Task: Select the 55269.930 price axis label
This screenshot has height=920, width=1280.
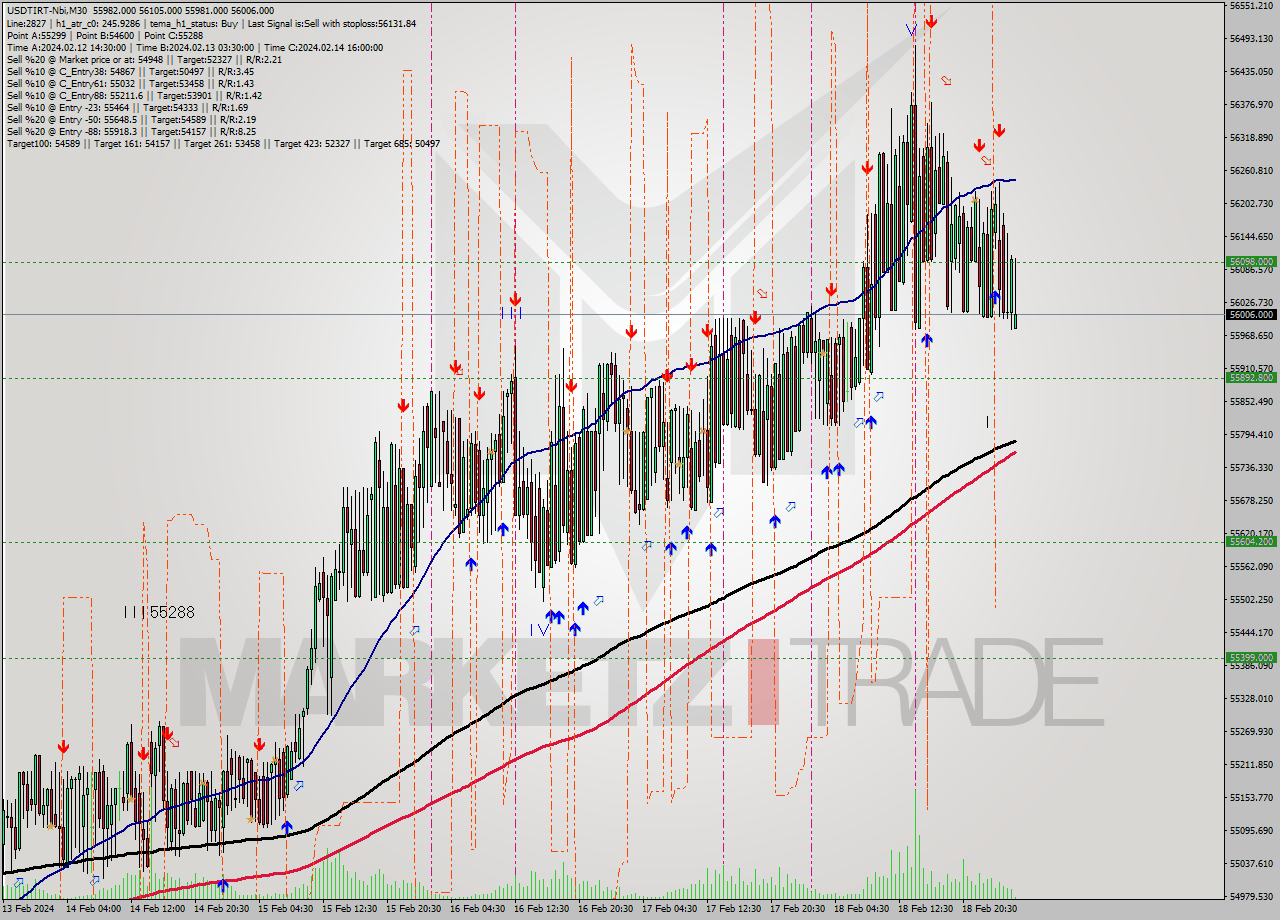Action: click(1251, 731)
